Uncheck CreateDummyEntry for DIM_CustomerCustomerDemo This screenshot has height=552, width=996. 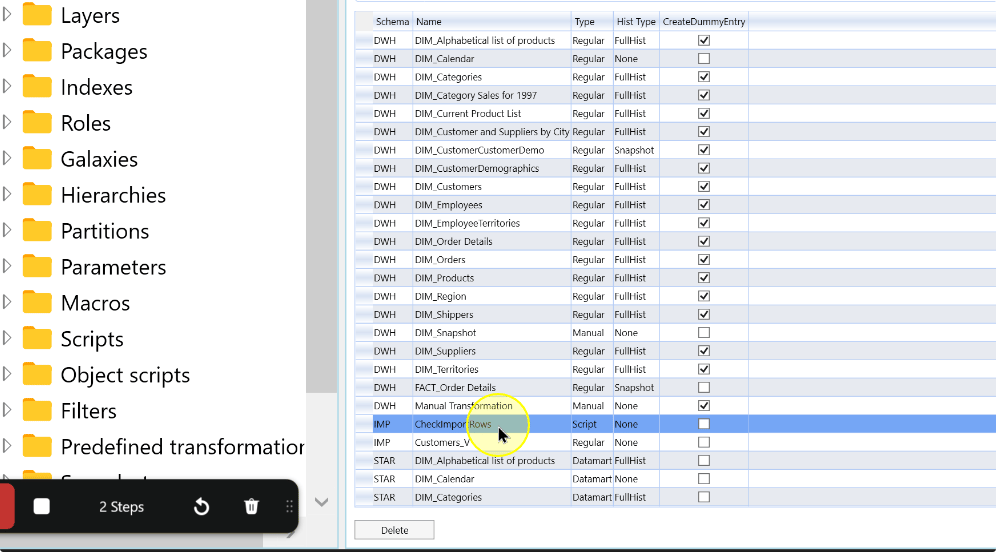pyautogui.click(x=704, y=150)
